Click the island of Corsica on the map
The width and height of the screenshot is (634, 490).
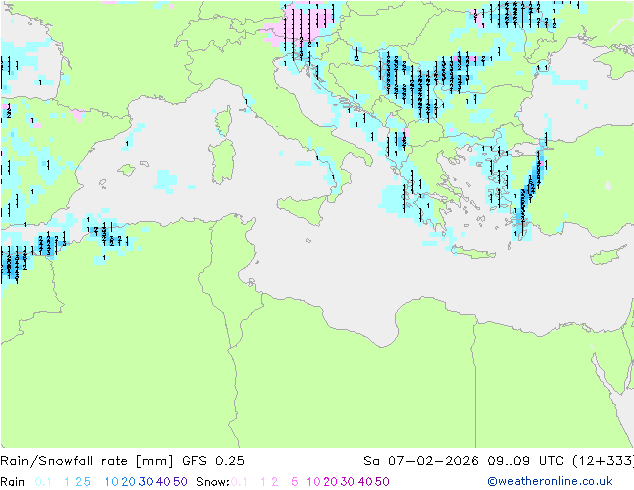coord(224,121)
